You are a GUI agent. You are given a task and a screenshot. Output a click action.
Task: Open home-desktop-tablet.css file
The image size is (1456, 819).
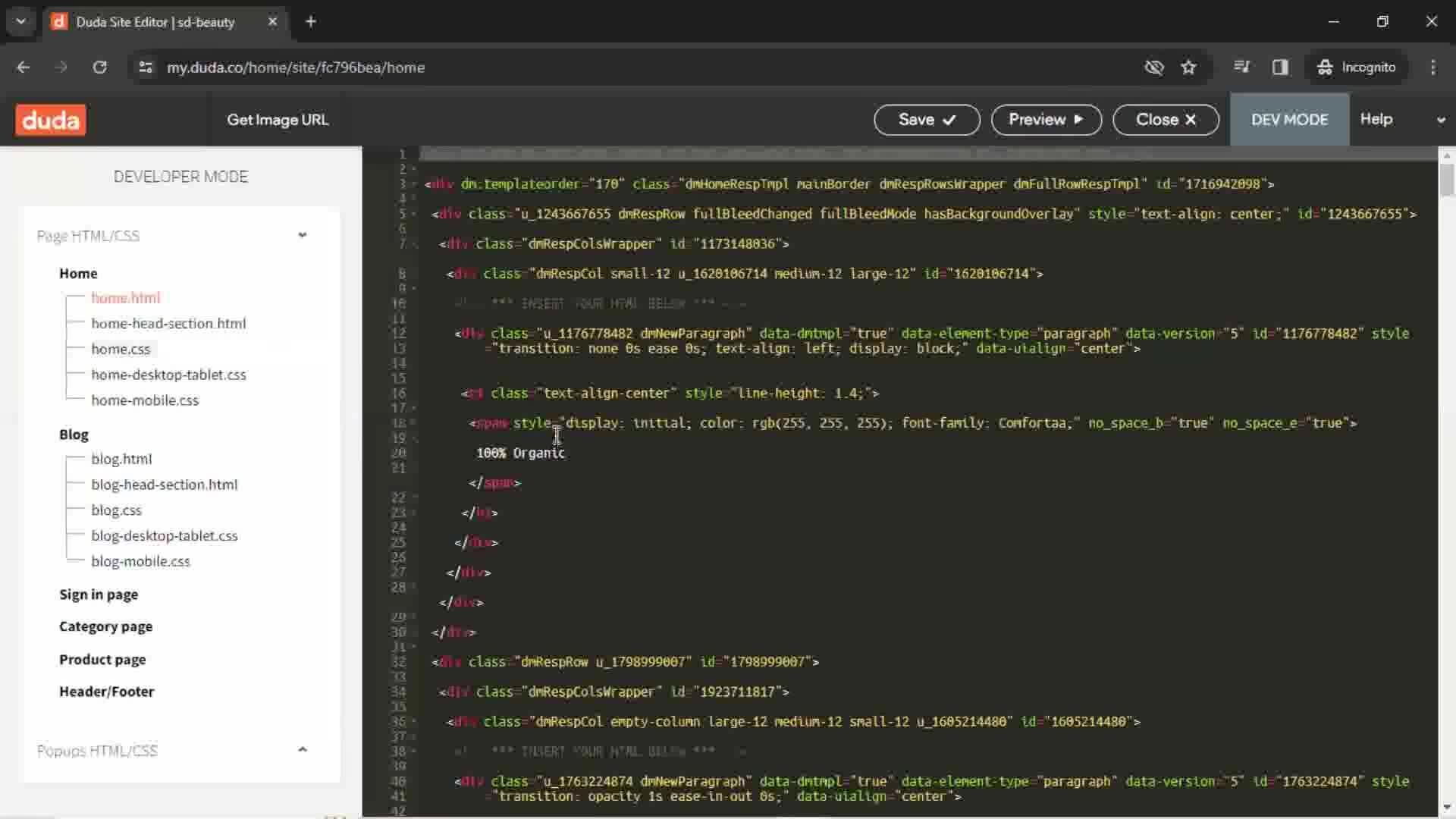pos(168,375)
